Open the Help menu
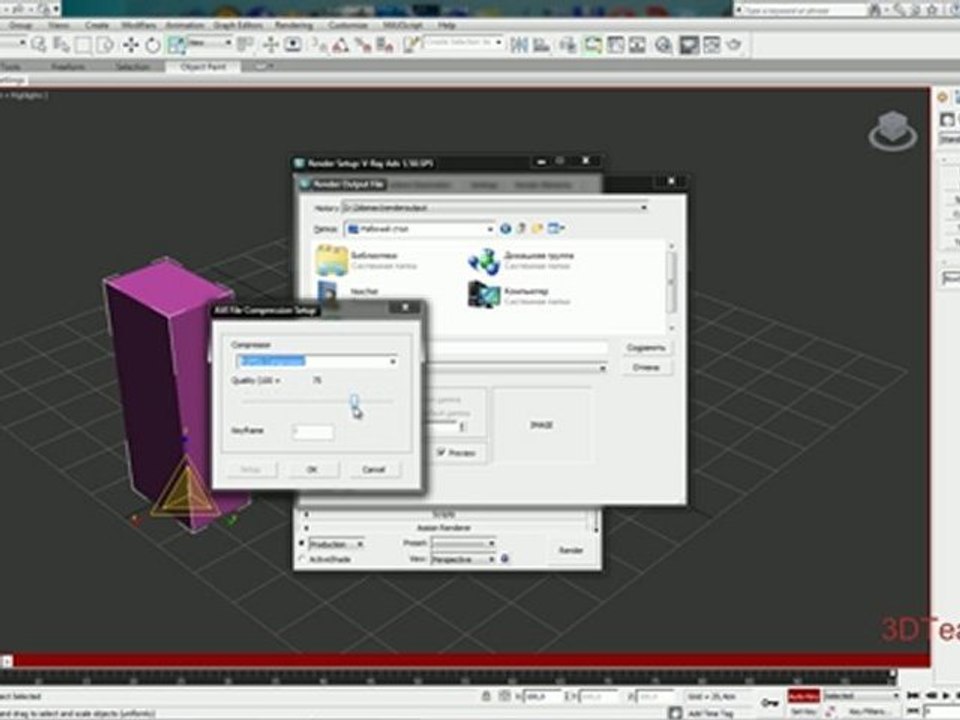 446,25
